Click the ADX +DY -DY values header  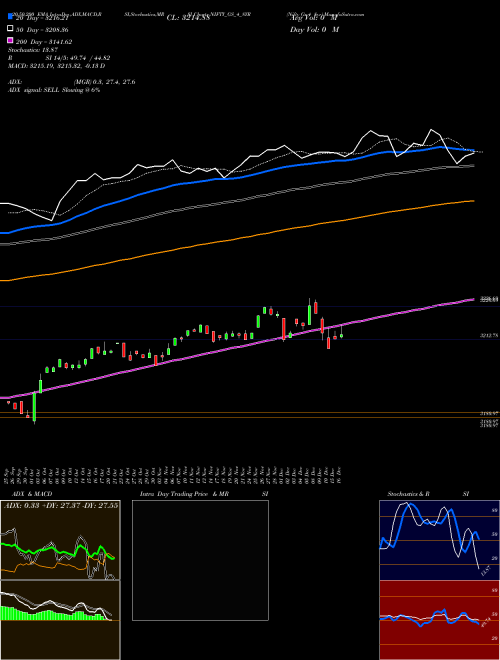61,505
